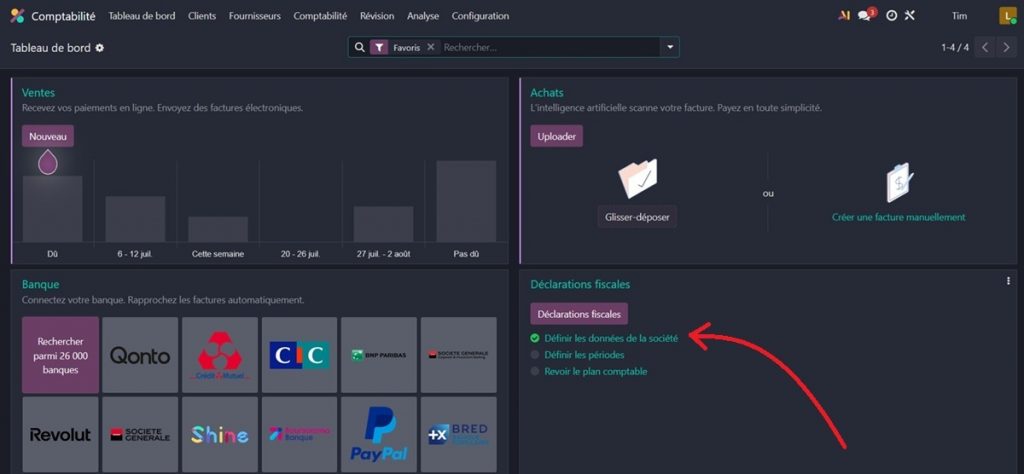1024x474 pixels.
Task: Open Définir les périodes step
Action: point(584,355)
